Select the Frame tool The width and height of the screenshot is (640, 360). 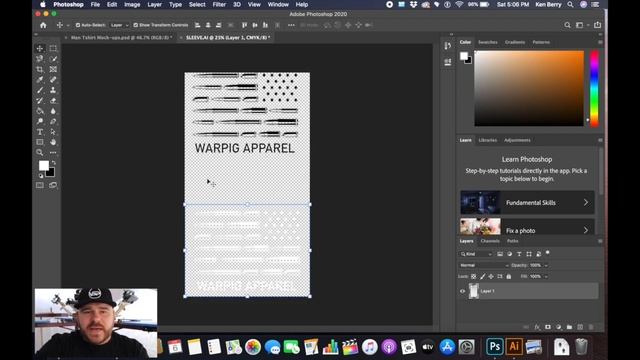[x=53, y=69]
